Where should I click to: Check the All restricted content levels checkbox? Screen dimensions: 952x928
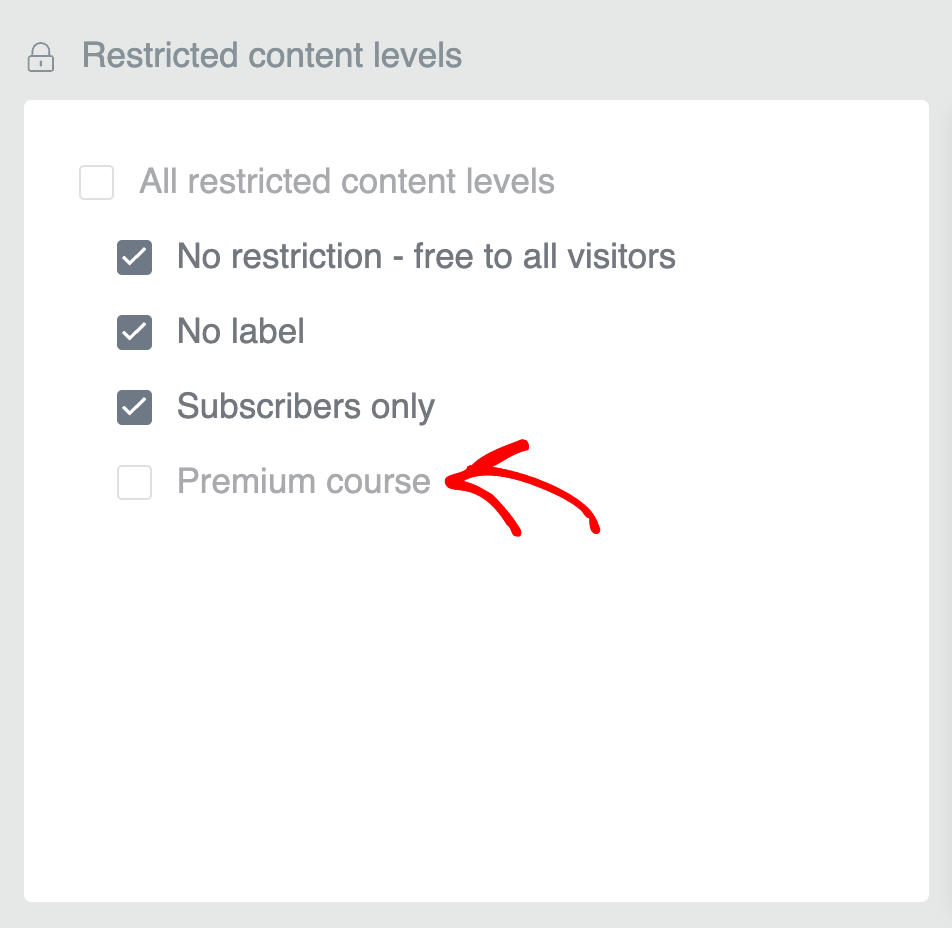pos(97,182)
